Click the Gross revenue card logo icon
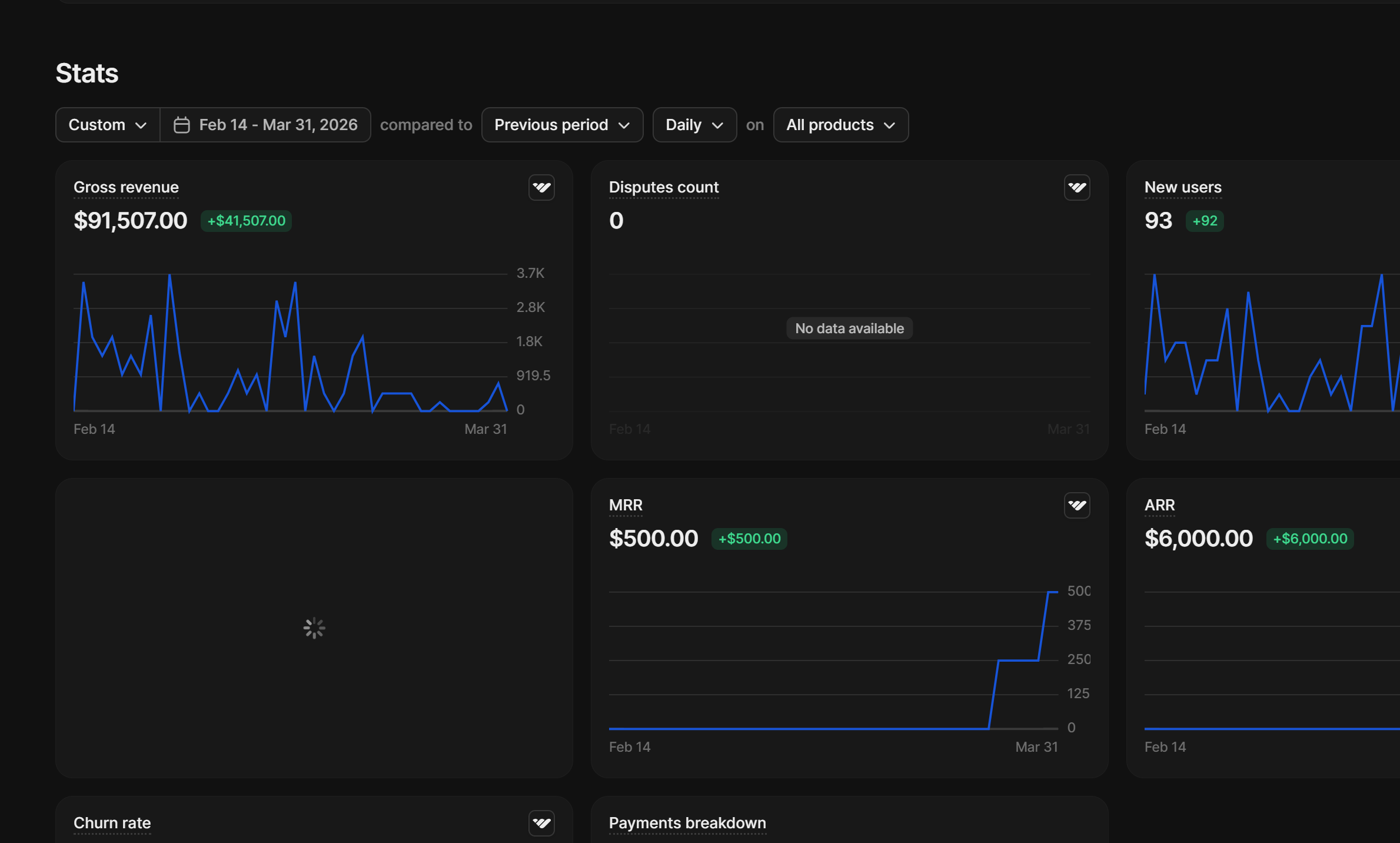The image size is (1400, 843). [541, 188]
